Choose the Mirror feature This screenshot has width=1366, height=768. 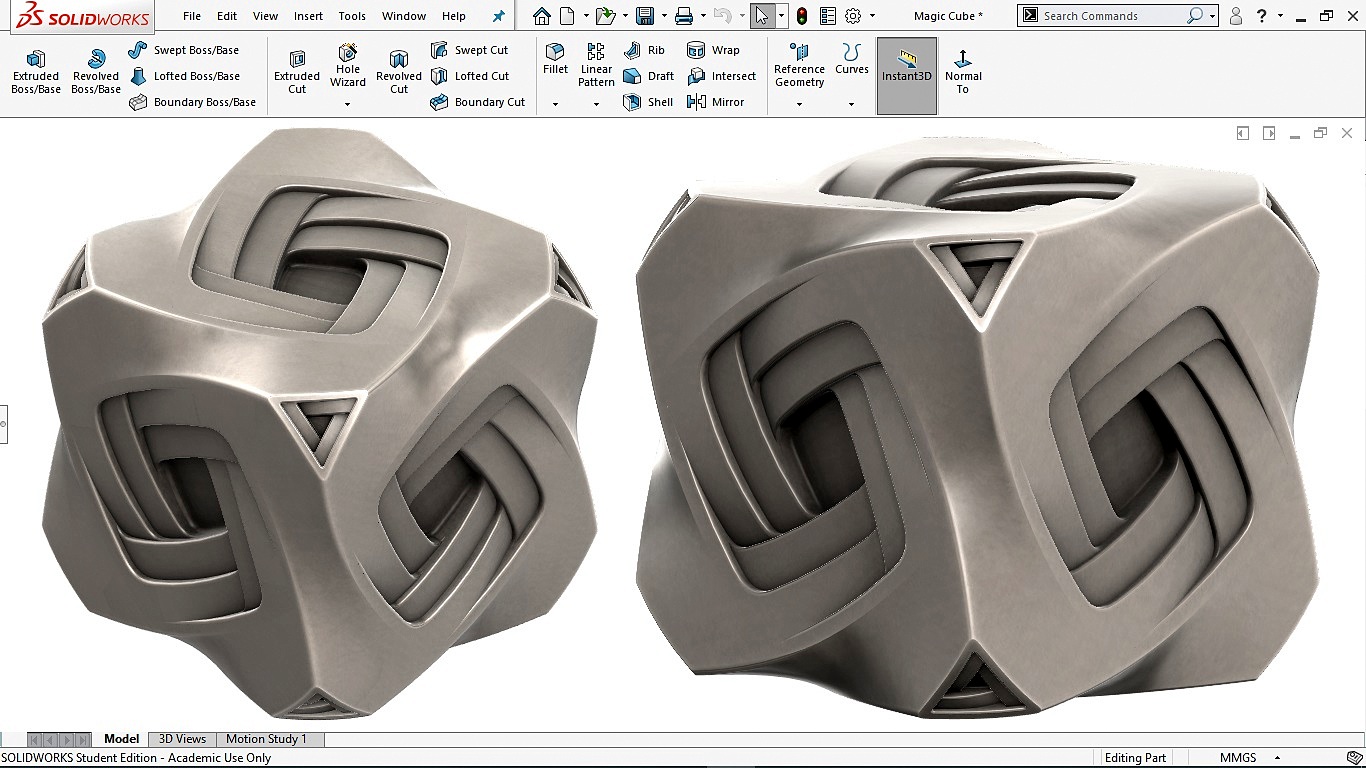coord(716,102)
